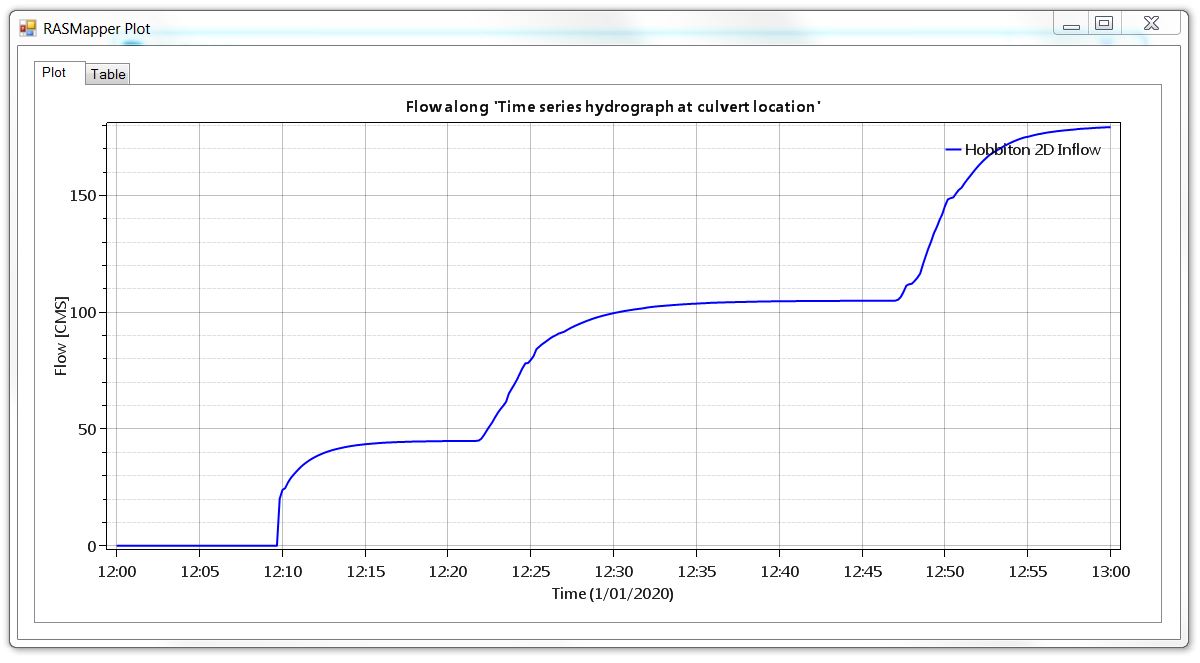Click the 50 y-axis tick label
Screen dimensions: 1200x663
(89, 429)
